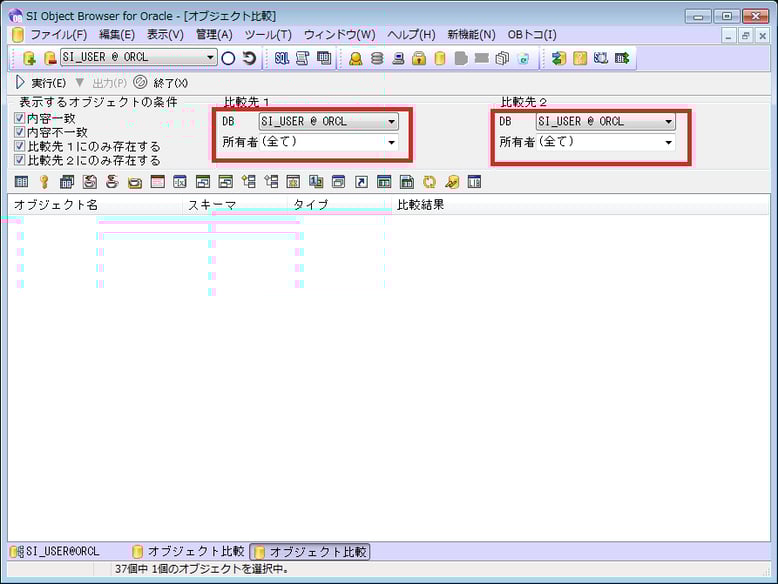Click the SQL execution toolbar icon
This screenshot has width=778, height=584.
tap(281, 58)
